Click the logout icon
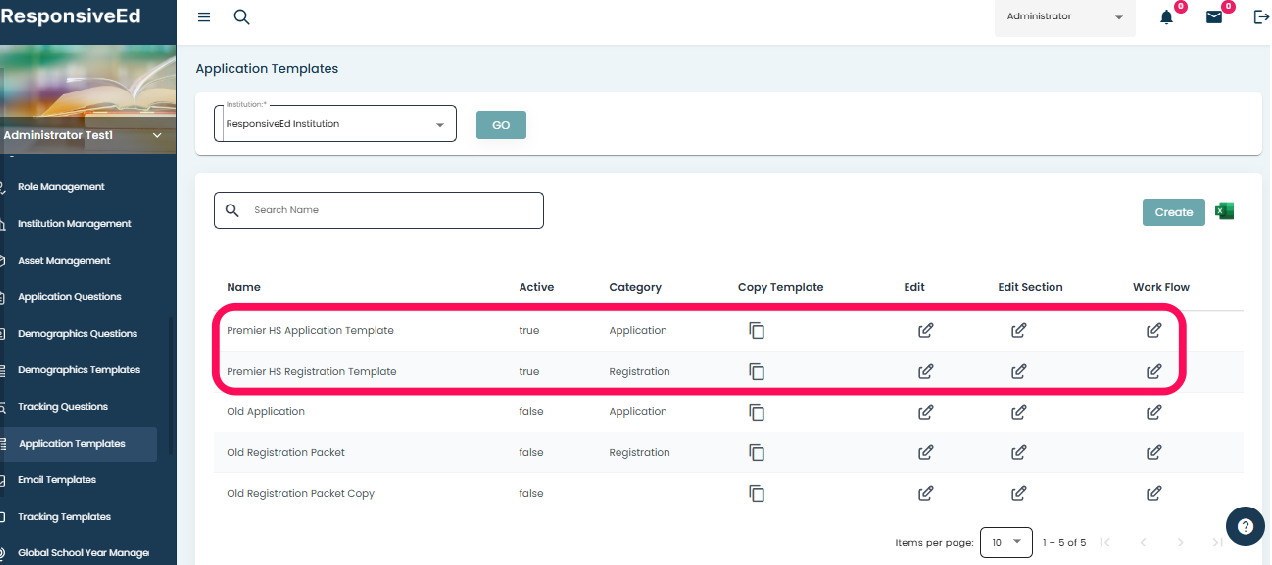 pos(1260,17)
